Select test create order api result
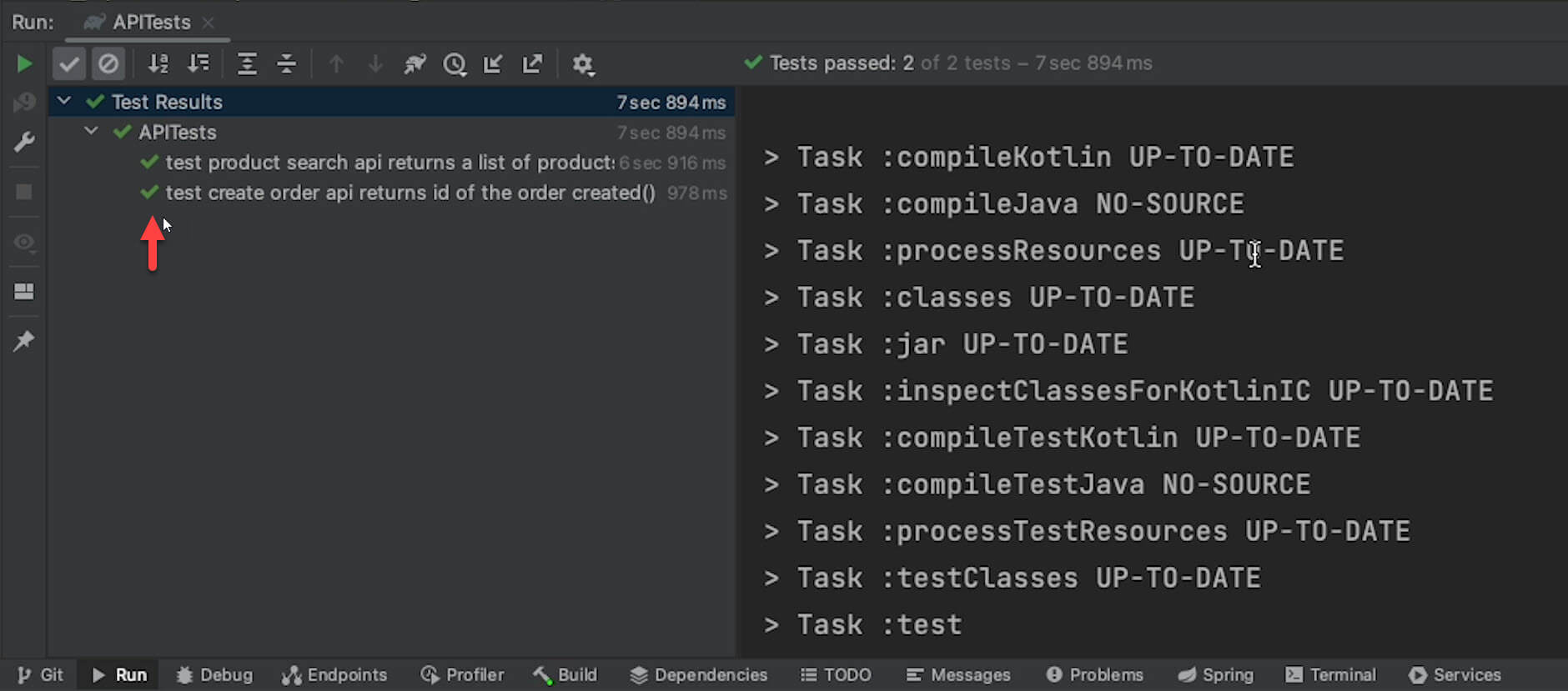 pyautogui.click(x=410, y=193)
